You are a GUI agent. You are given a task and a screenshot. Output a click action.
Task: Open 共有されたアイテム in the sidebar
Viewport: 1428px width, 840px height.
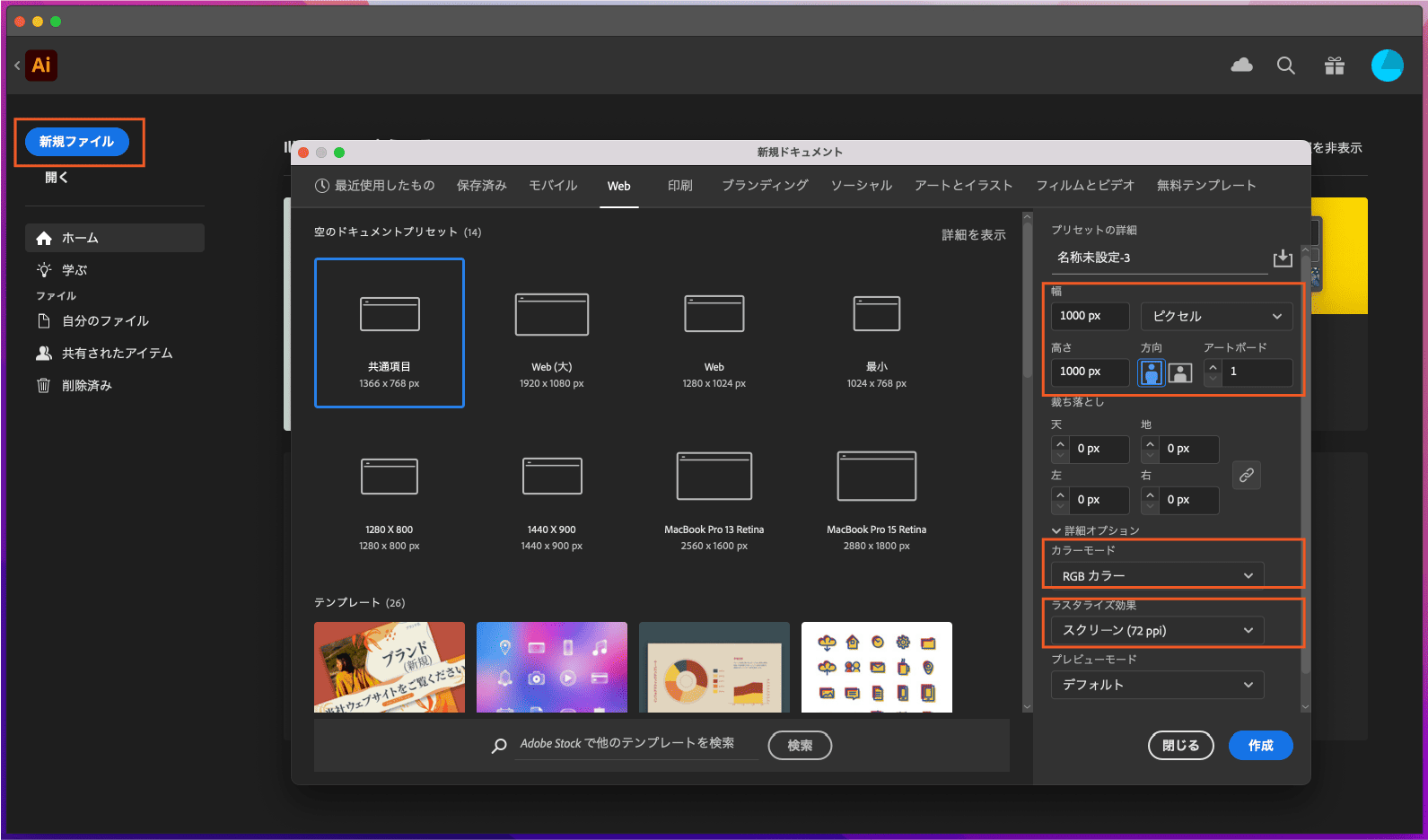tap(115, 354)
